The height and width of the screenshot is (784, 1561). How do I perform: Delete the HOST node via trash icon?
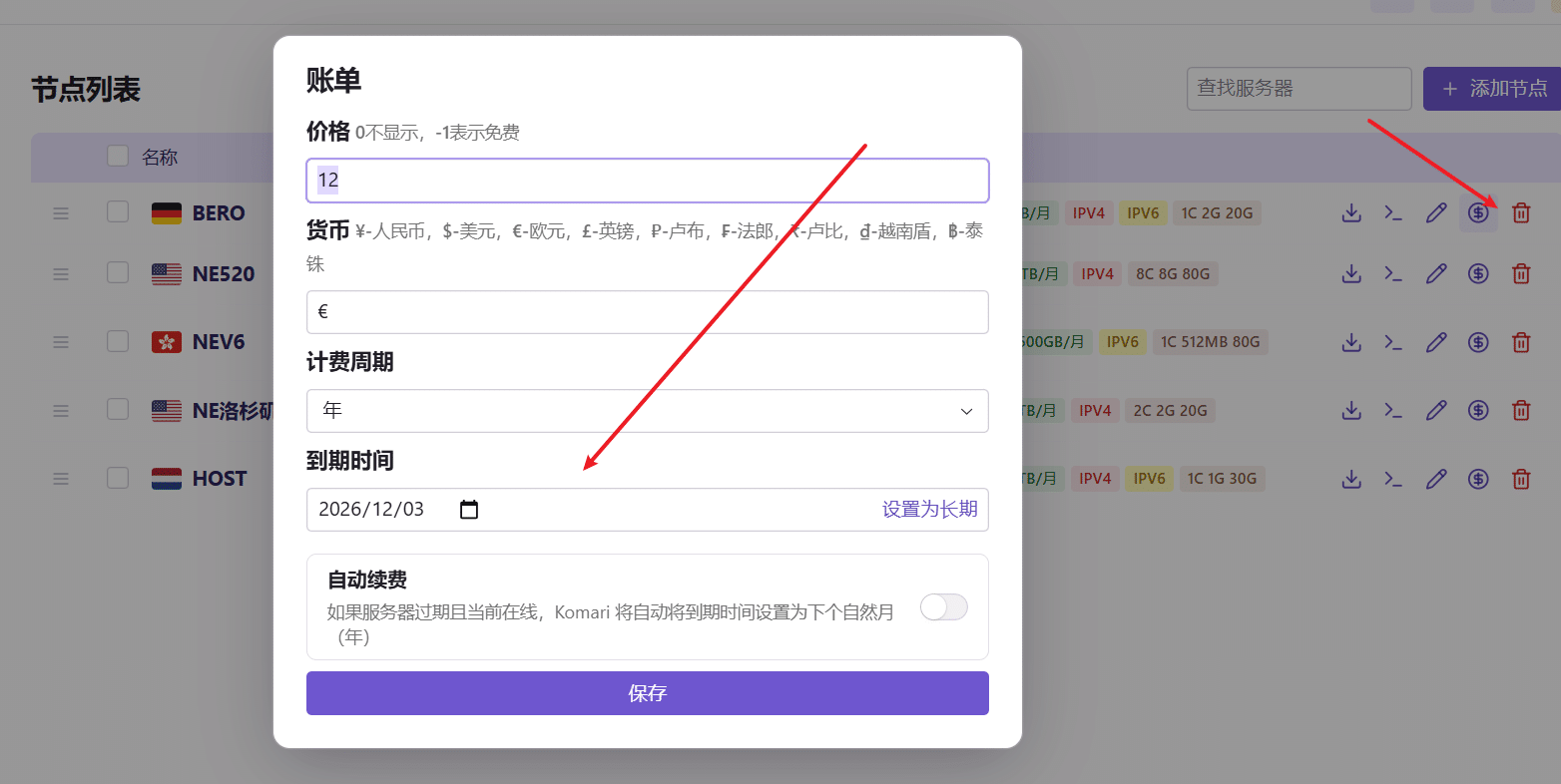click(1521, 479)
